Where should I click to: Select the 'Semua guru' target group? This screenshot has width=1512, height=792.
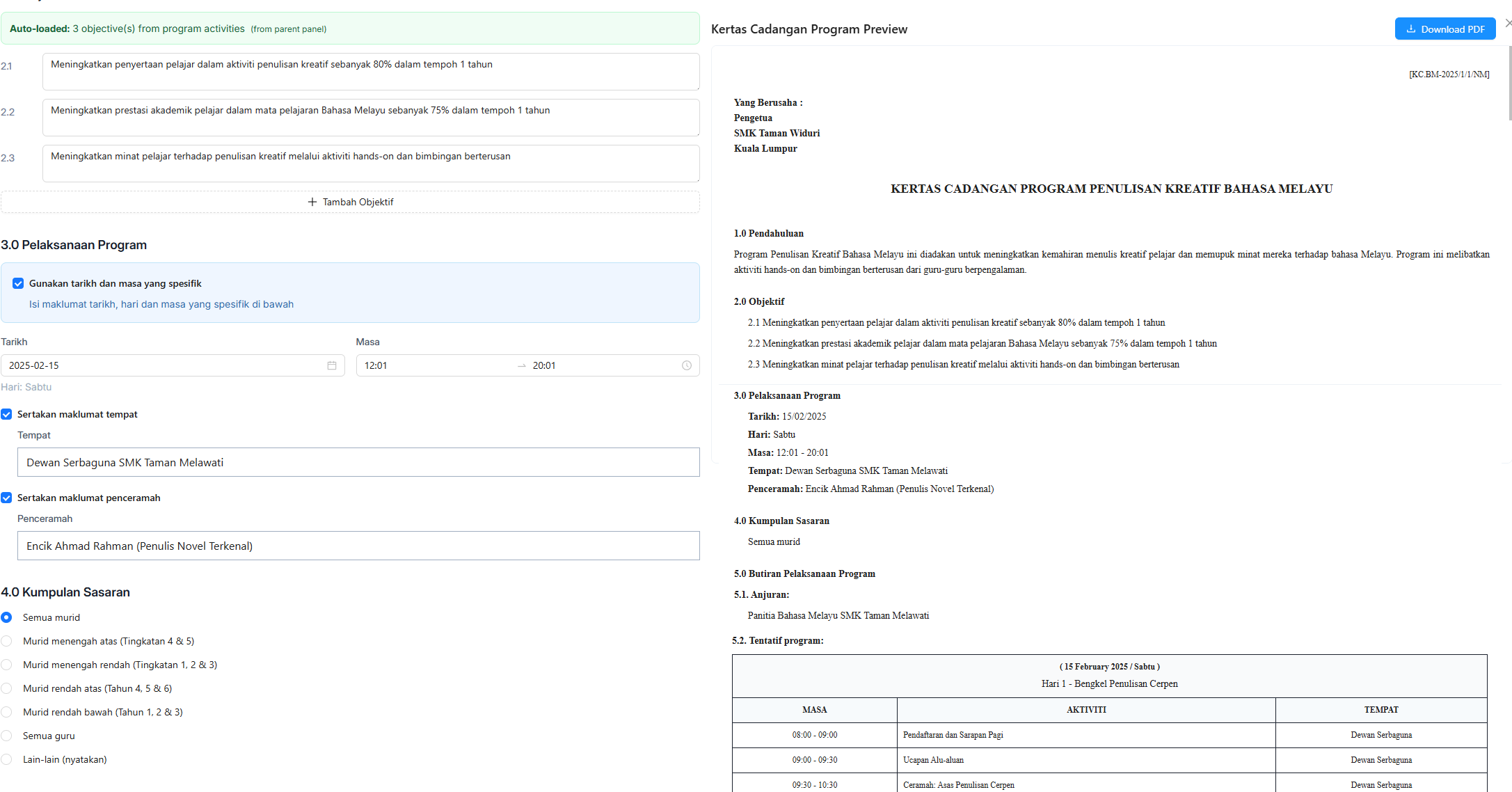pyautogui.click(x=7, y=736)
